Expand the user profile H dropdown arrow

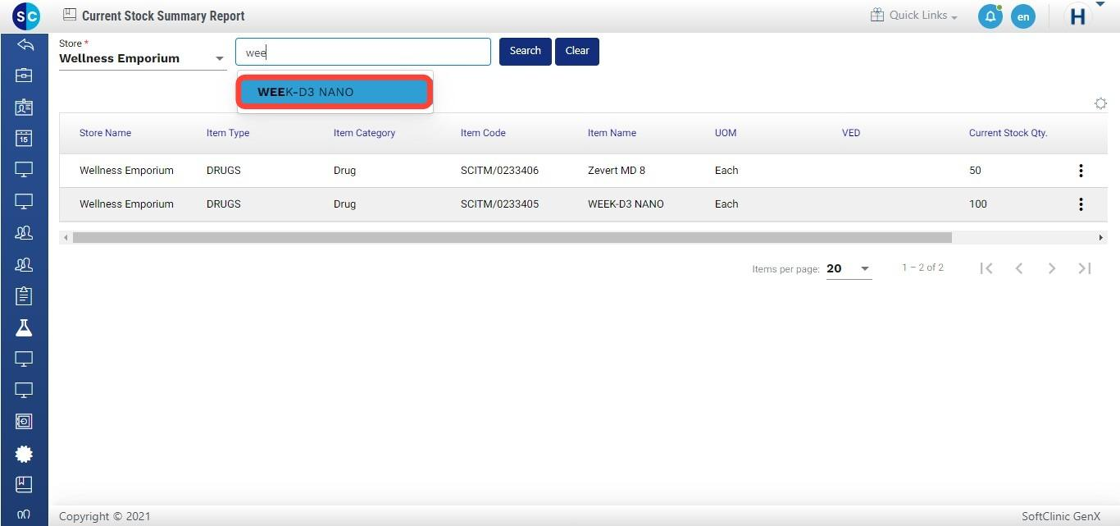[x=1100, y=6]
